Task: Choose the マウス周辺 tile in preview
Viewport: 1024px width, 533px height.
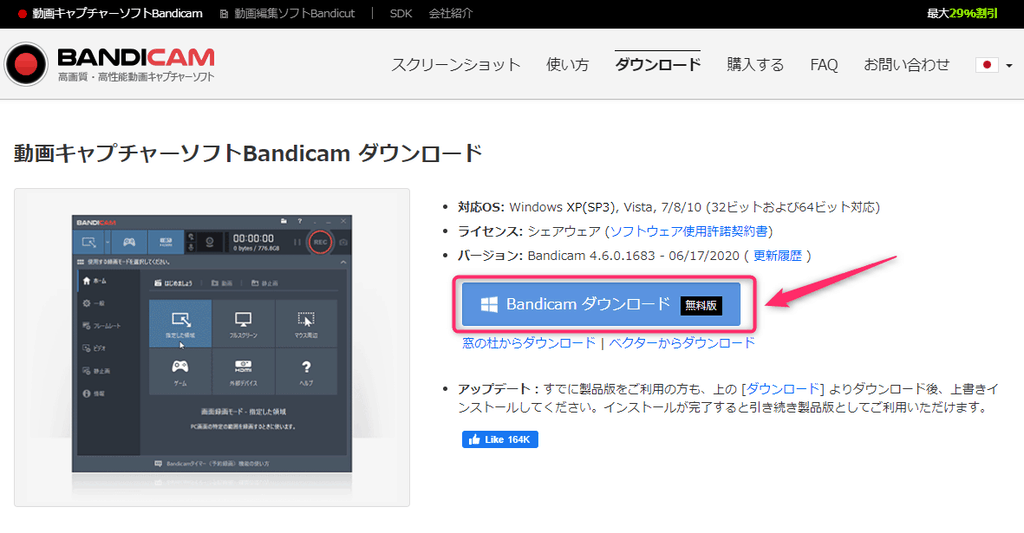Action: [x=306, y=323]
